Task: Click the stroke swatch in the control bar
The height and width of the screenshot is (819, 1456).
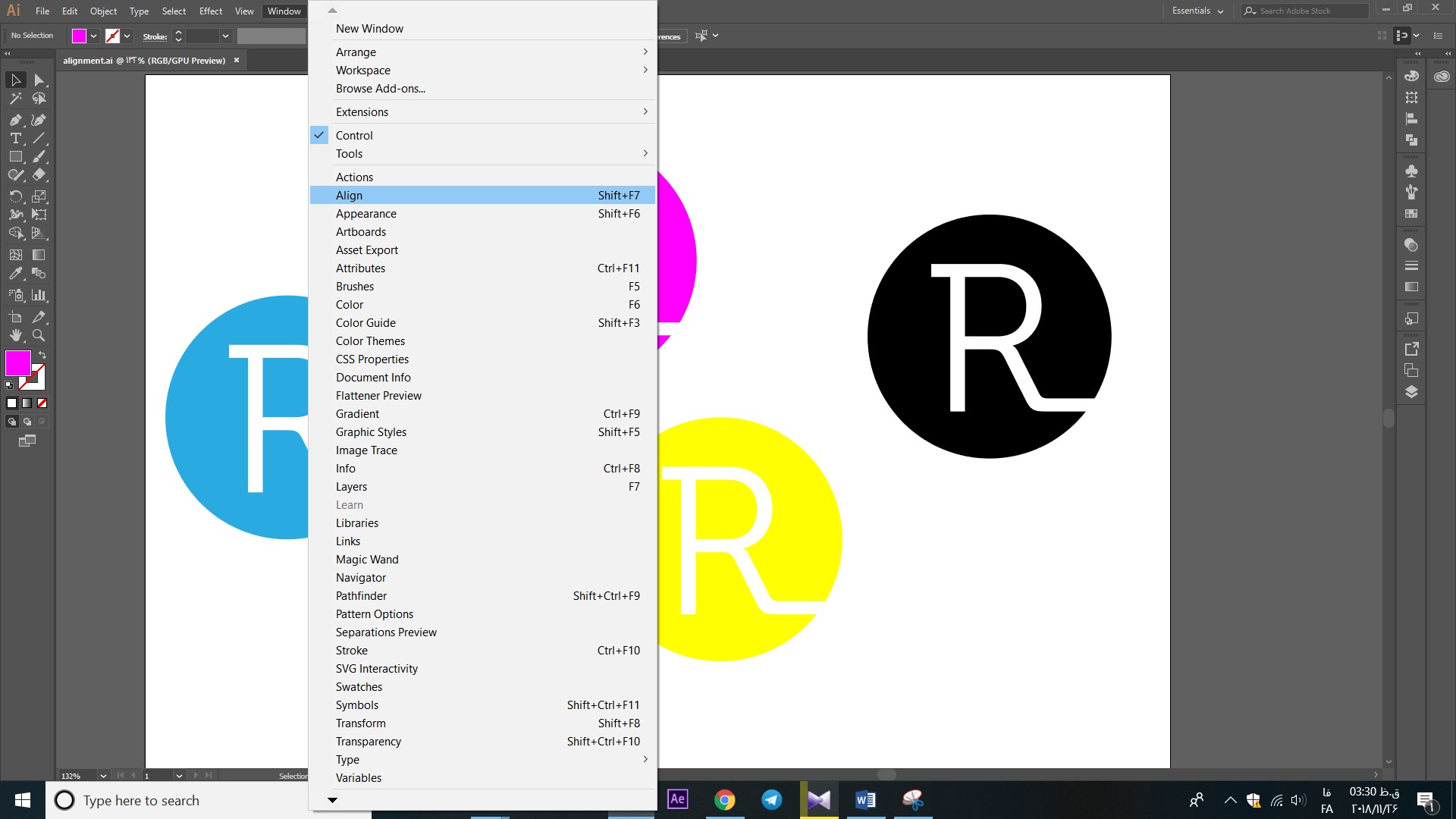Action: click(x=112, y=36)
